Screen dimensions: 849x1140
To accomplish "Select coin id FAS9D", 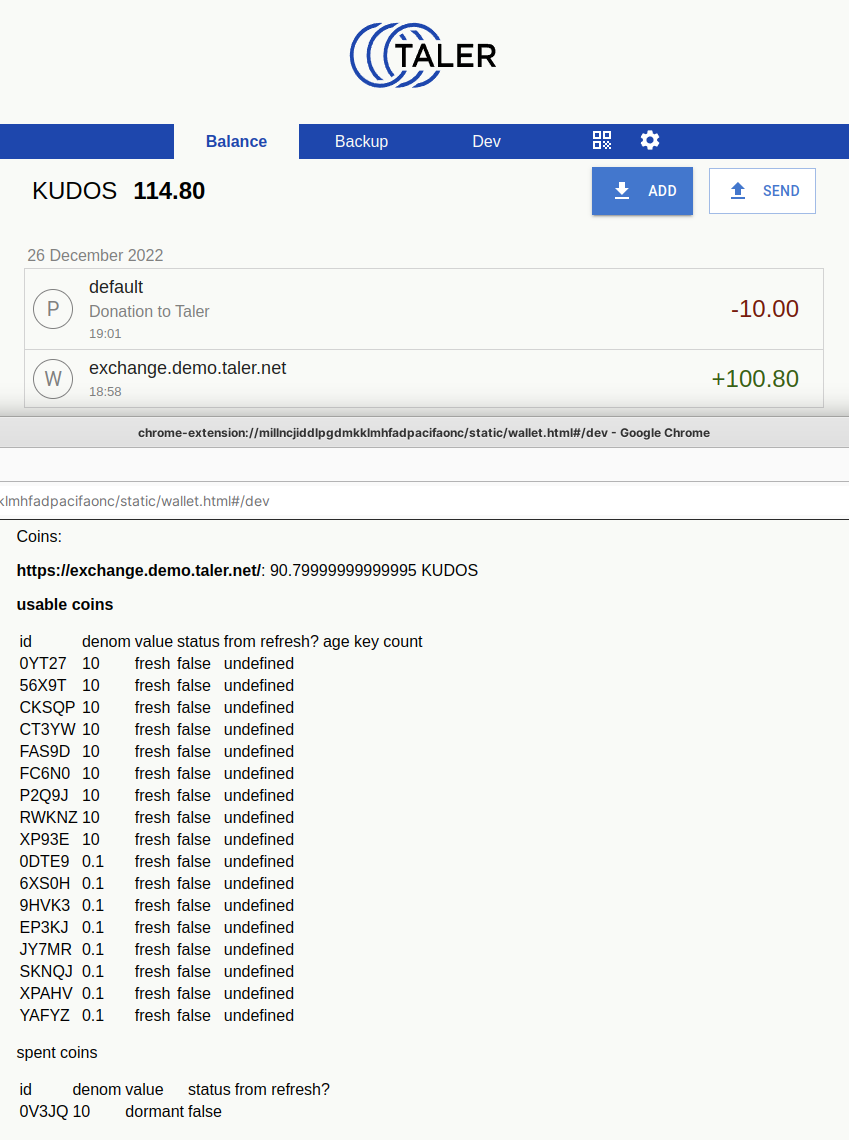I will (x=45, y=752).
